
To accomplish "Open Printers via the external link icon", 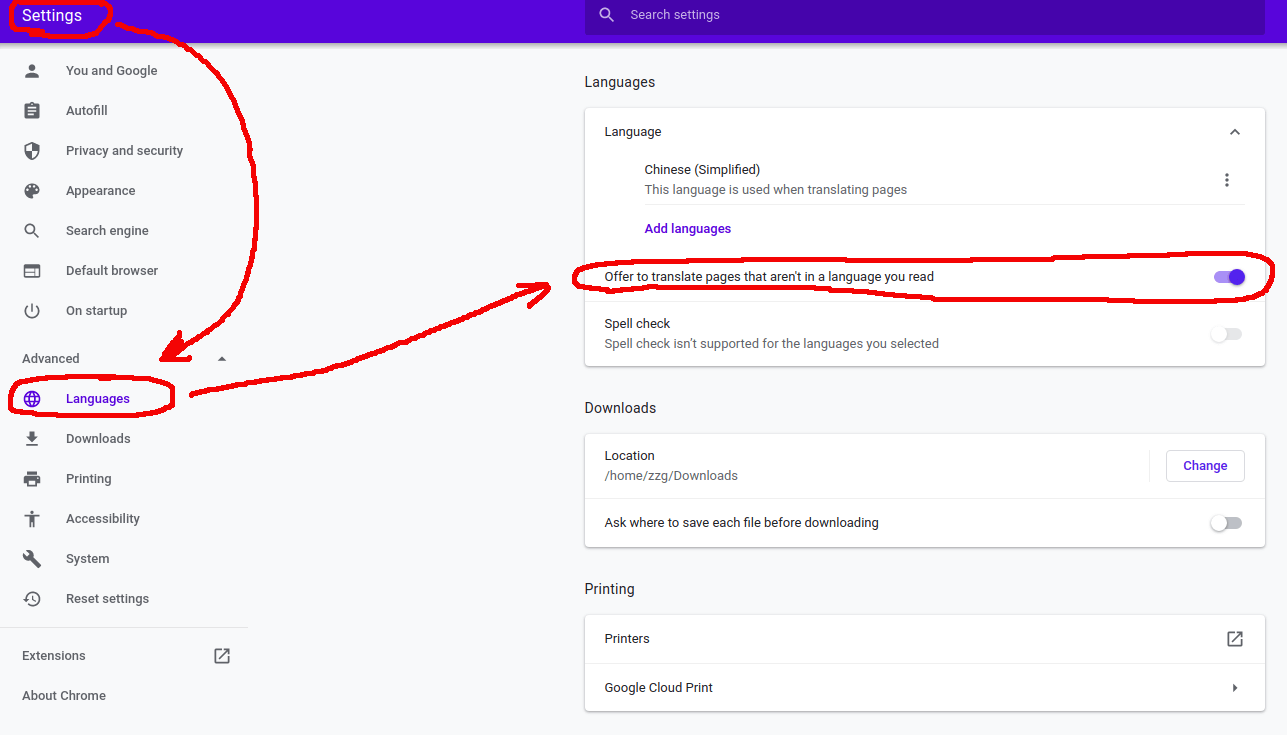I will (x=1234, y=638).
